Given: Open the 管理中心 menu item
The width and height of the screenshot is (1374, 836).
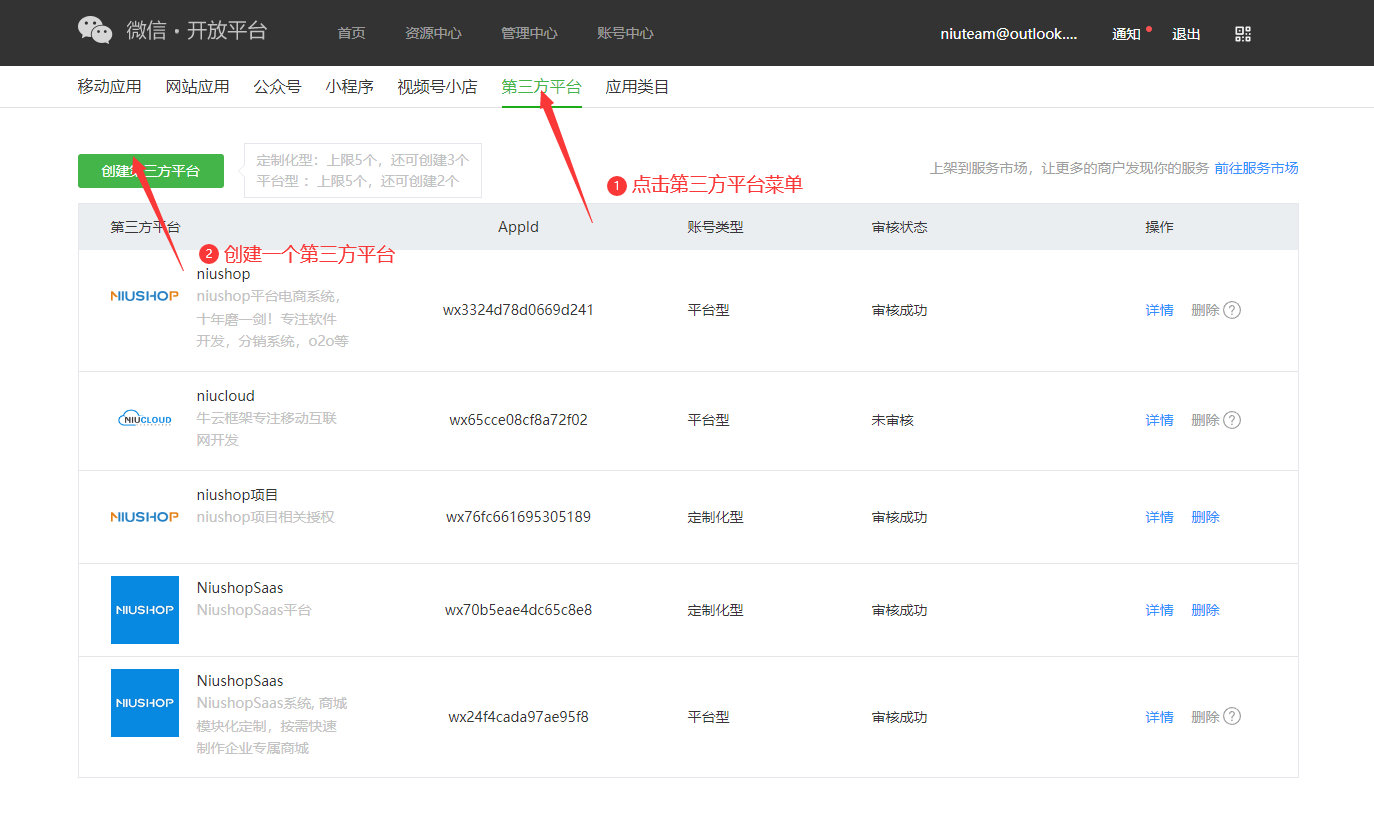Looking at the screenshot, I should point(529,33).
